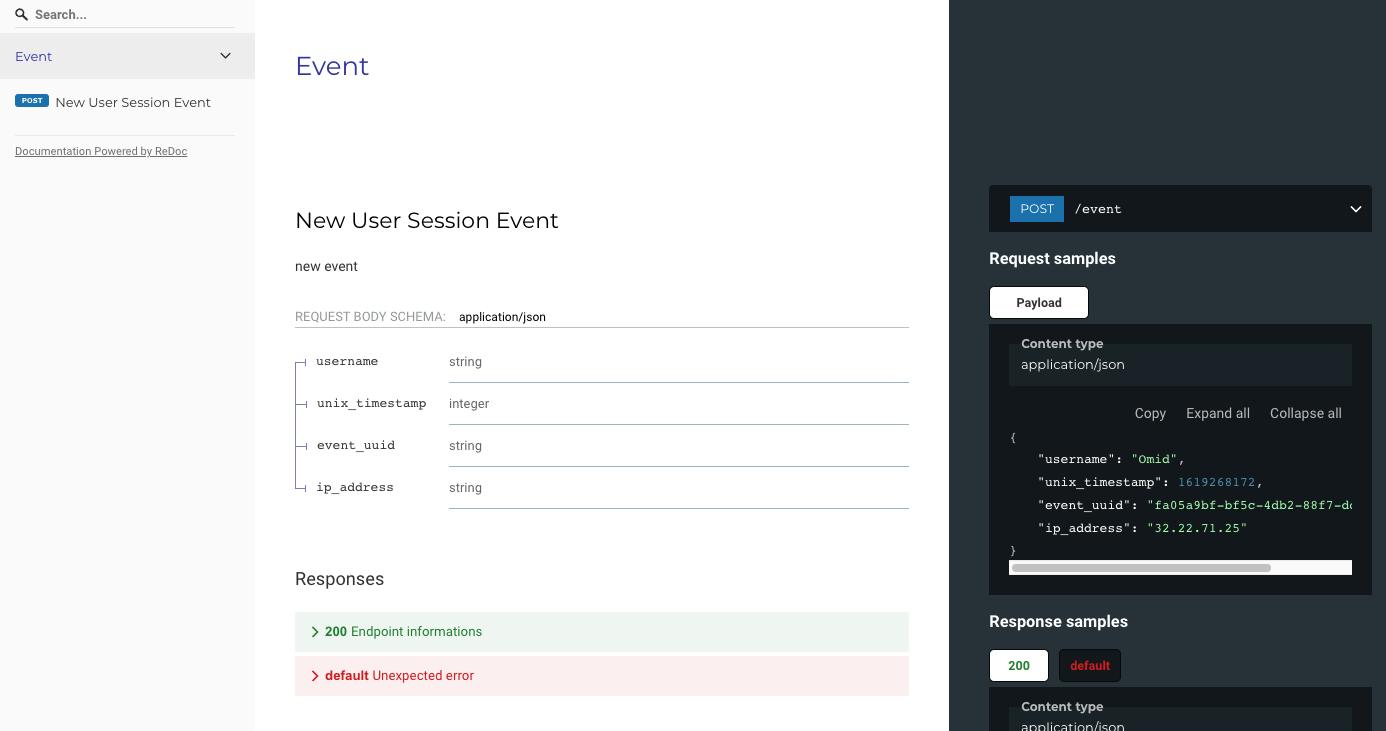
Task: Click Collapse all in request sample
Action: click(1306, 413)
